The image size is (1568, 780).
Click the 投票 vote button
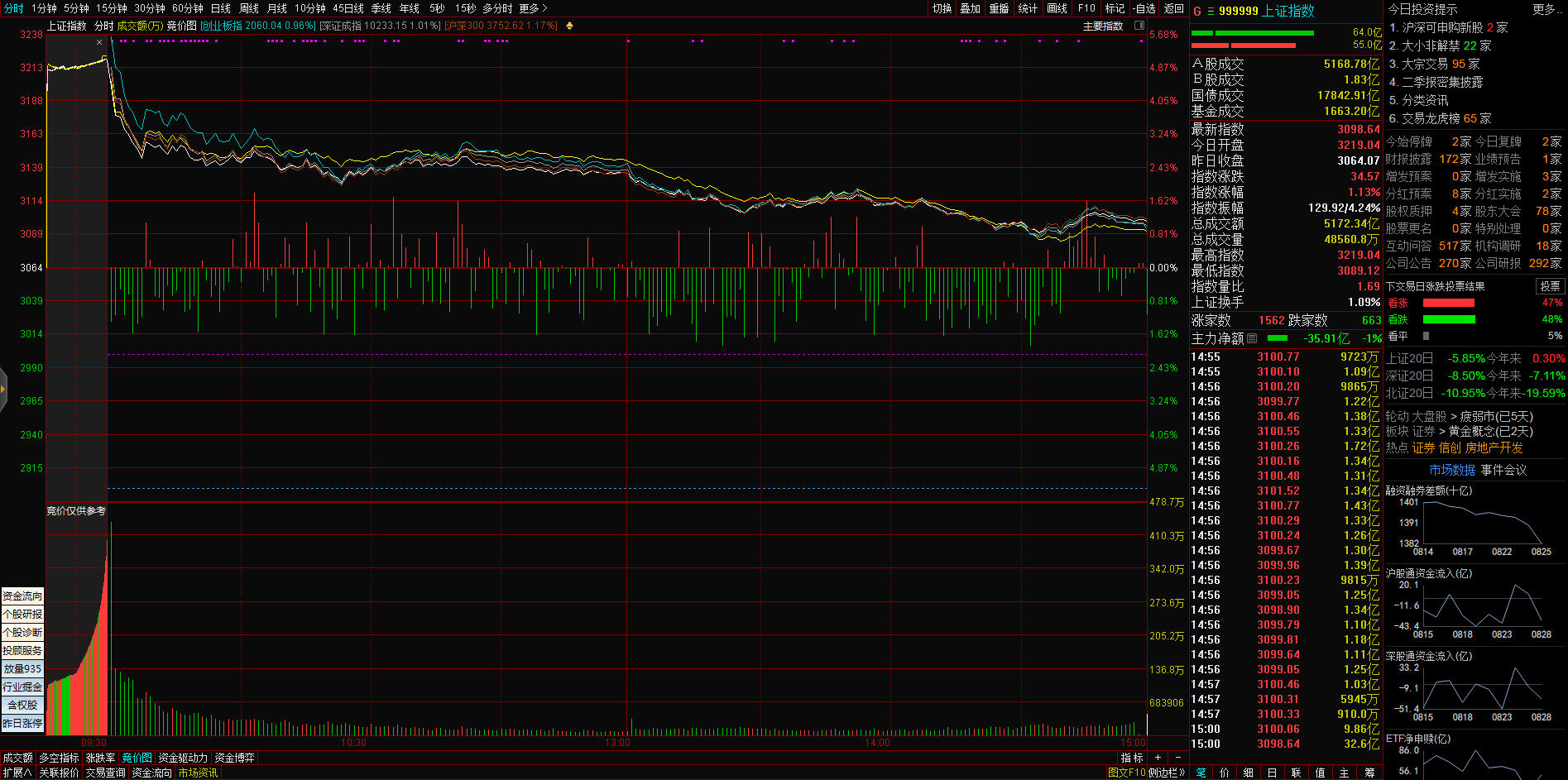coord(1549,286)
